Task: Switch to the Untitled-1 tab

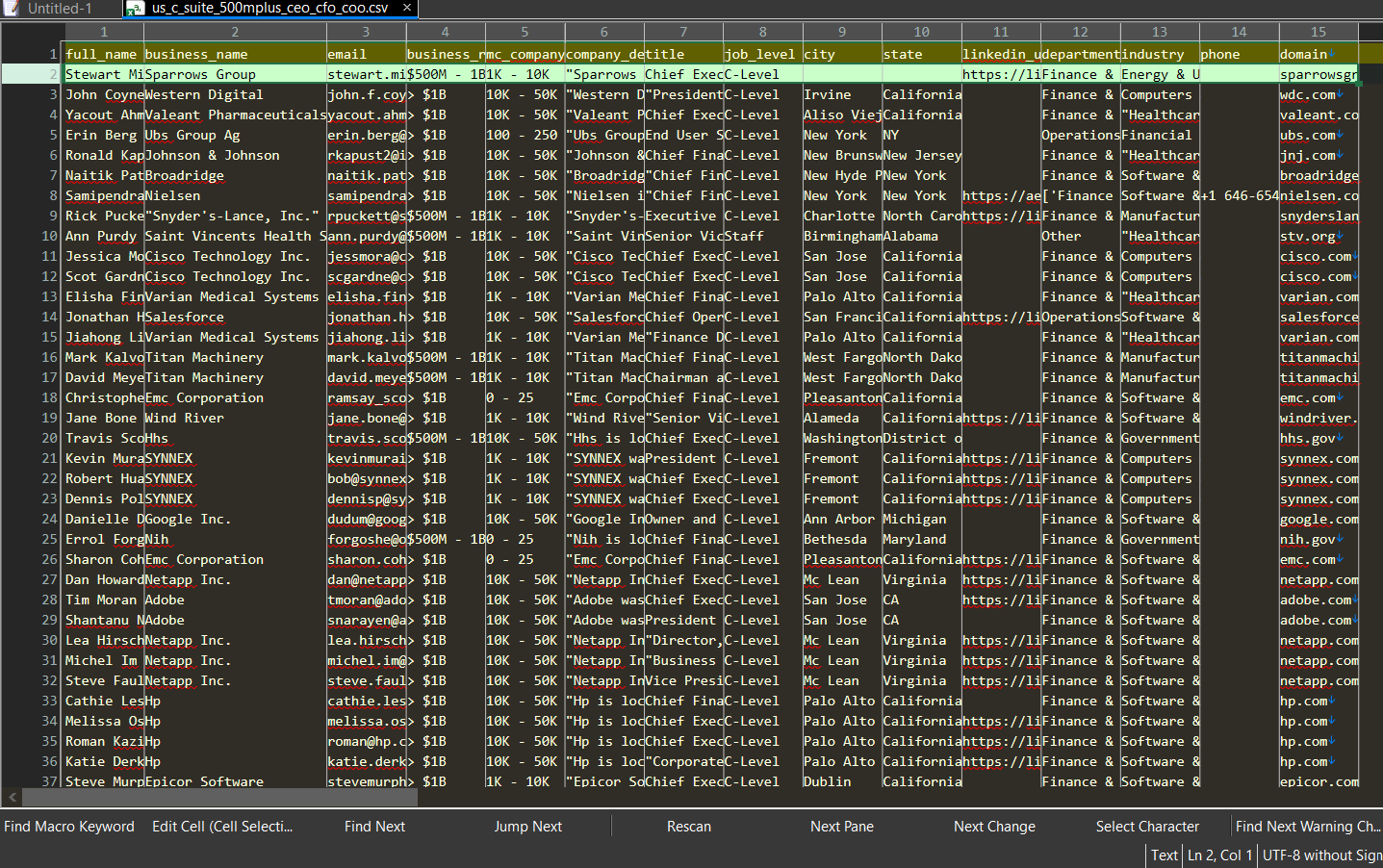Action: click(60, 8)
